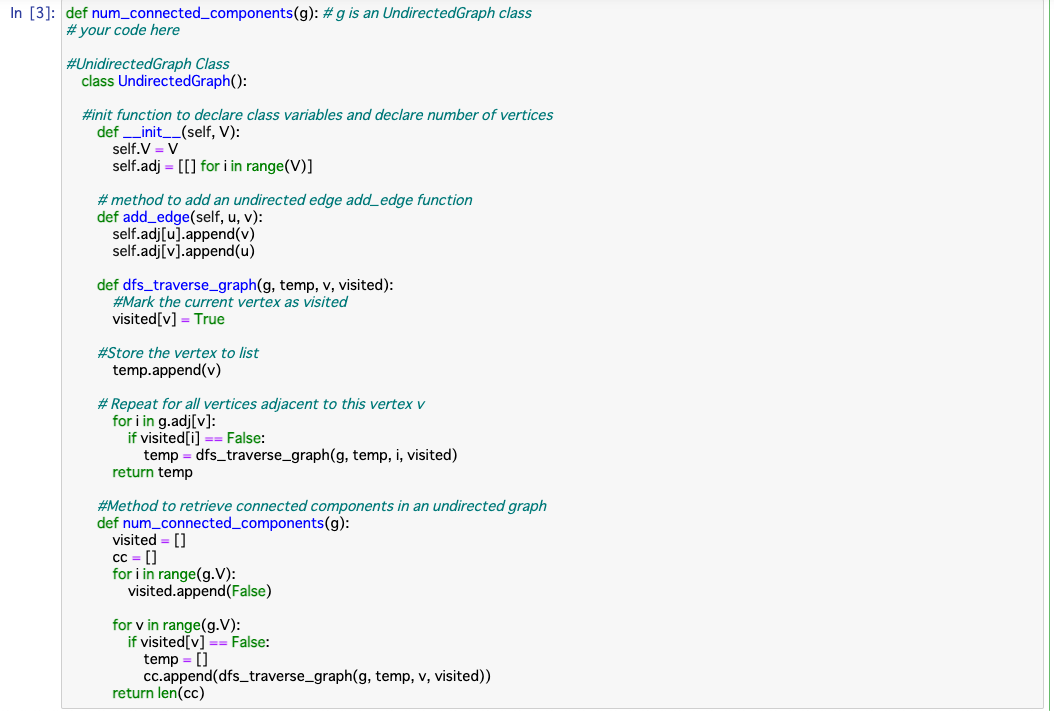The height and width of the screenshot is (711, 1054).
Task: Click the 'temp.append(v)' line
Action: tap(167, 370)
